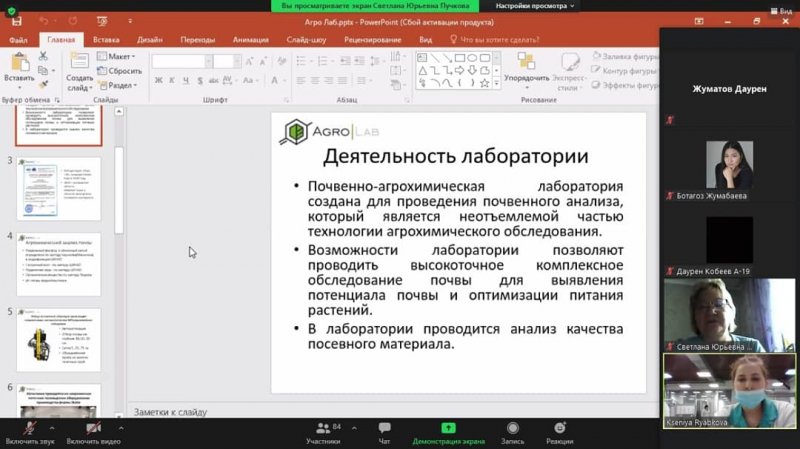Image resolution: width=800 pixels, height=449 pixels.
Task: Click decrease indent level icon
Action: [345, 61]
